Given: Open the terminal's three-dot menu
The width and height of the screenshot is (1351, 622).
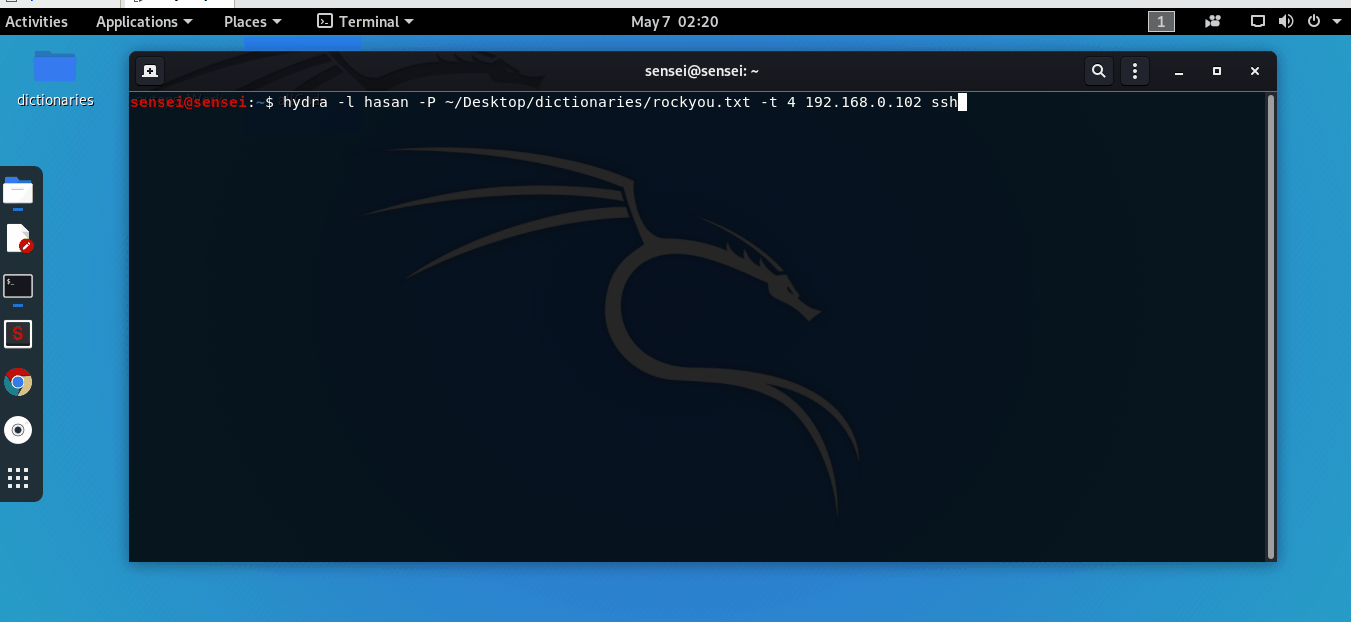Looking at the screenshot, I should pos(1134,71).
